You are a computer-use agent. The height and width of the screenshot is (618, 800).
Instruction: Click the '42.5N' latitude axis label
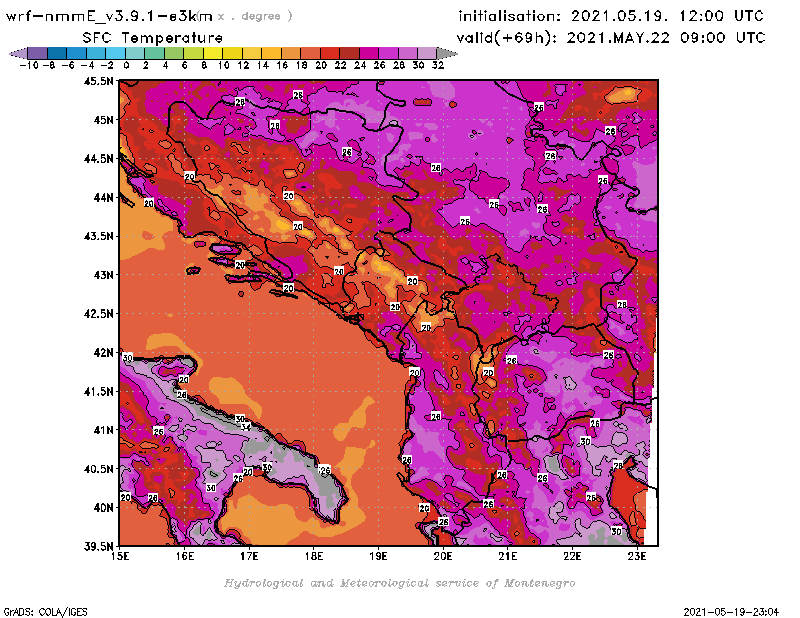pos(98,314)
